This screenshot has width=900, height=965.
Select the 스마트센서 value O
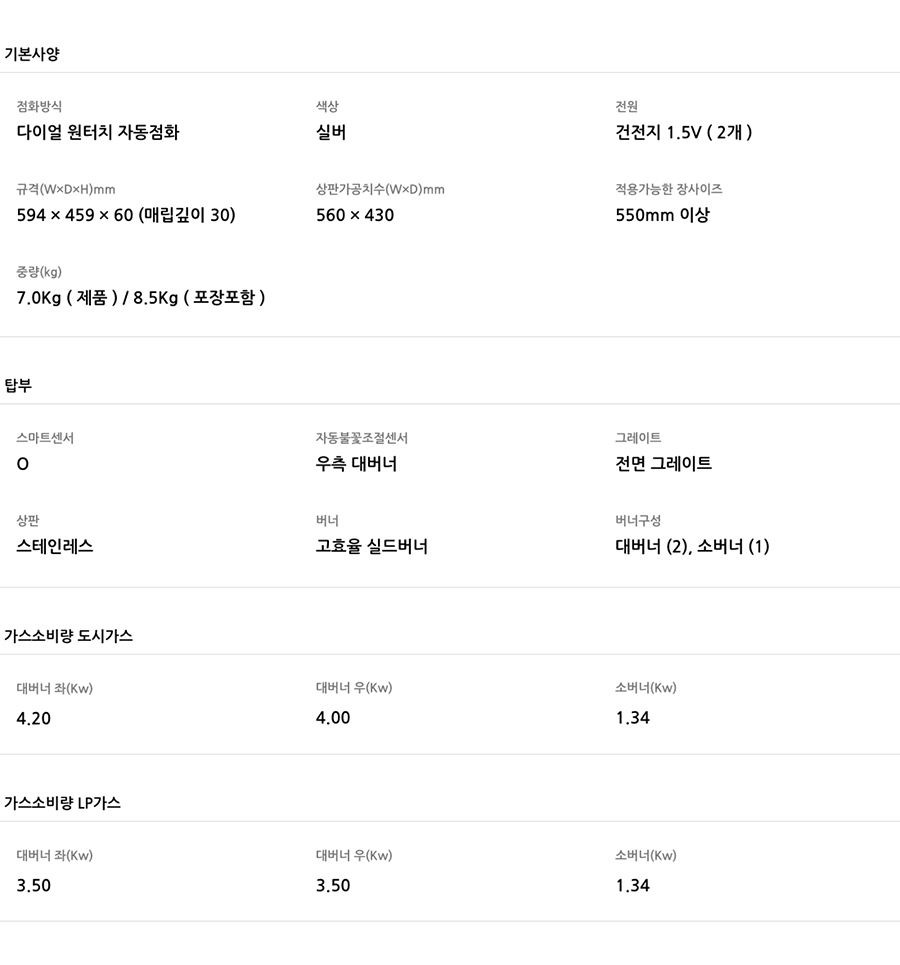pos(23,464)
